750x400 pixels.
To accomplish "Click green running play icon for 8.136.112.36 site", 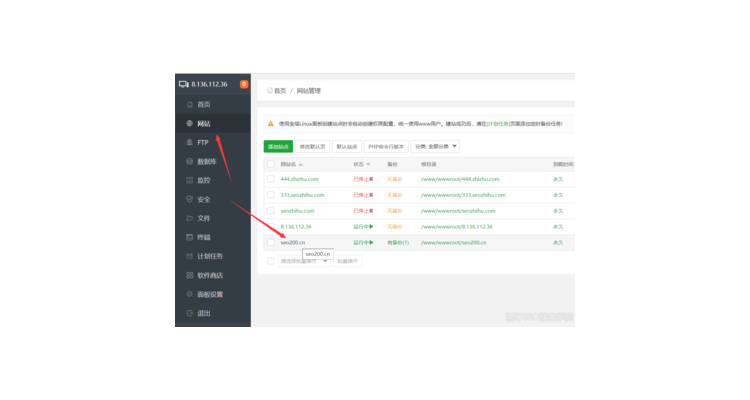I will pos(371,226).
